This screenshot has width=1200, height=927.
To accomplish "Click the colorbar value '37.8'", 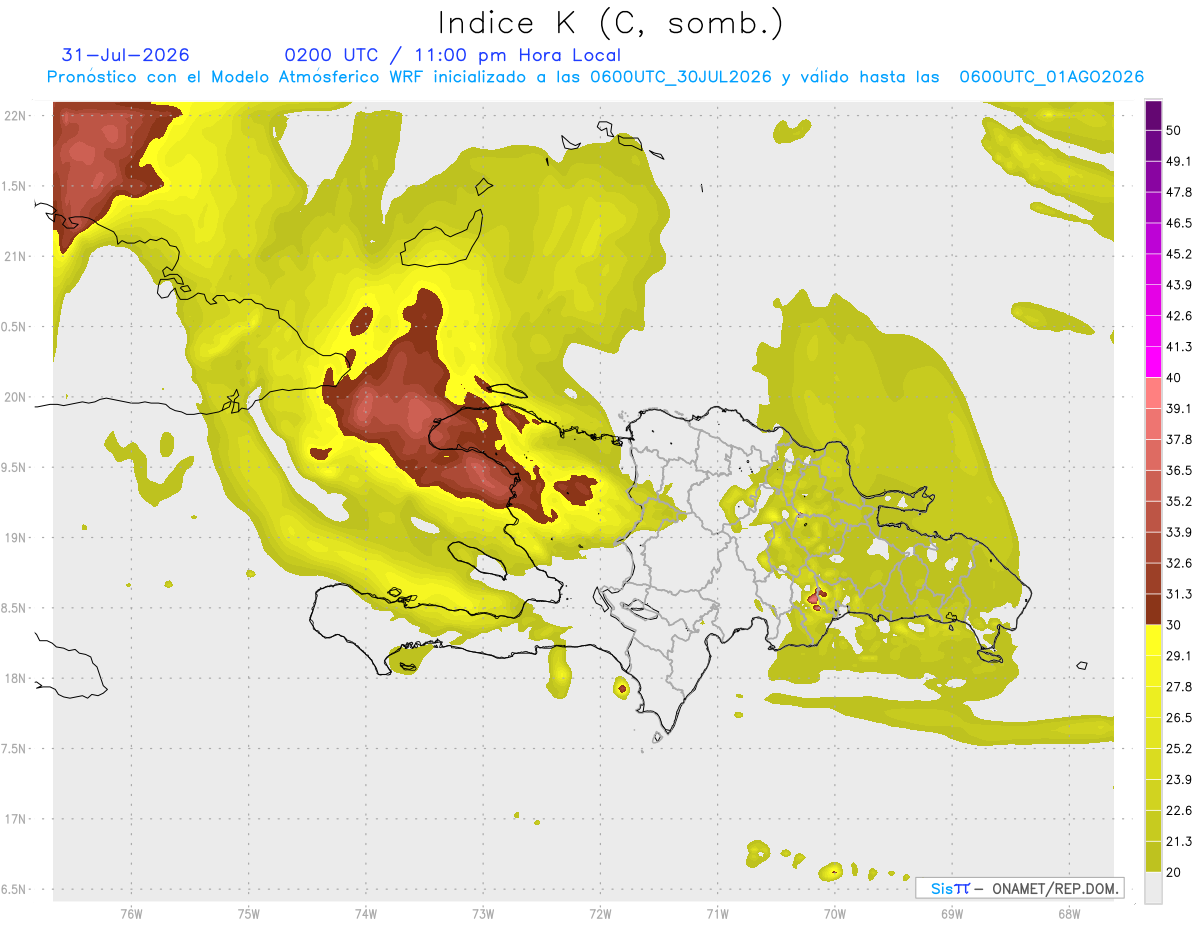I will click(1179, 439).
